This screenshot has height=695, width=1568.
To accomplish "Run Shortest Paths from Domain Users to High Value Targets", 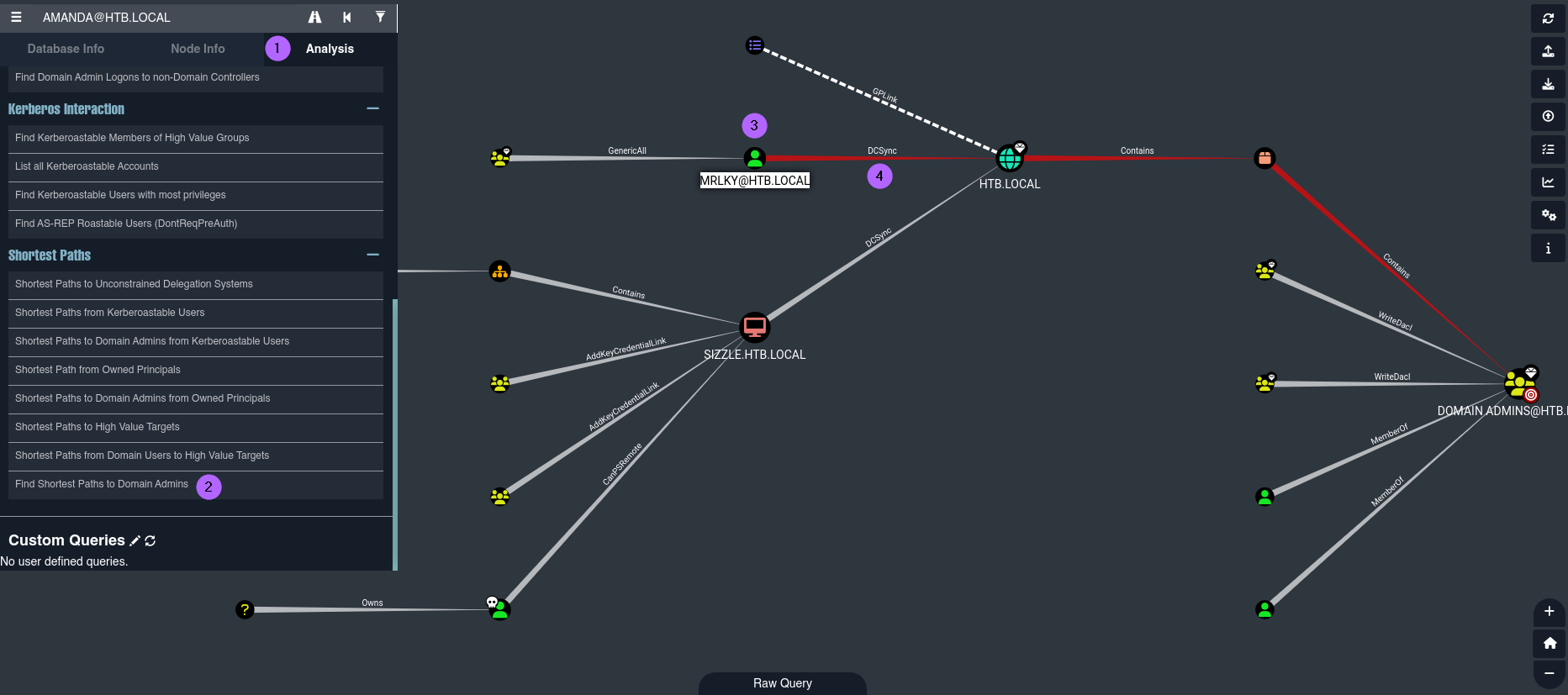I will tap(195, 455).
